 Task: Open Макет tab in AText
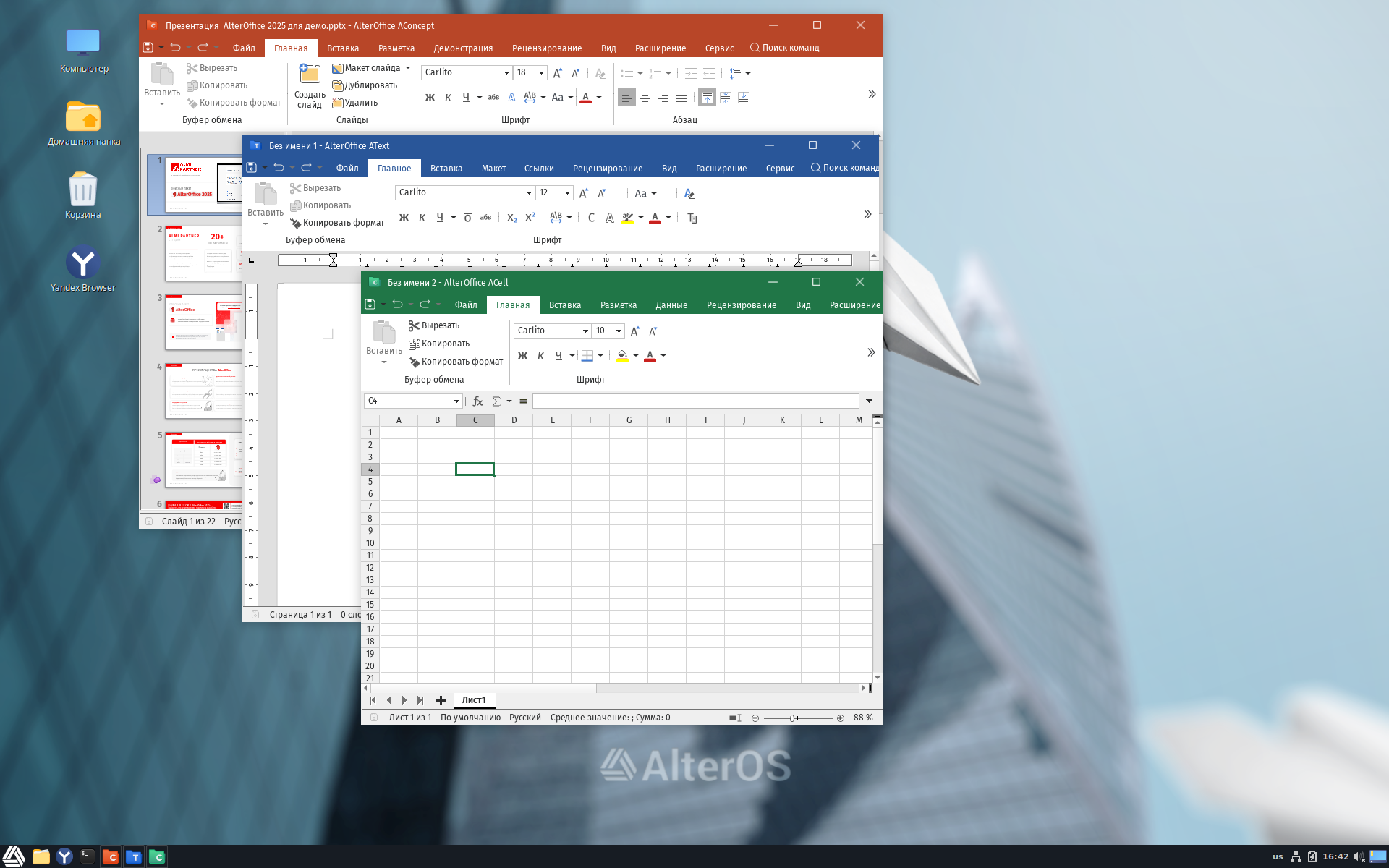(x=493, y=169)
